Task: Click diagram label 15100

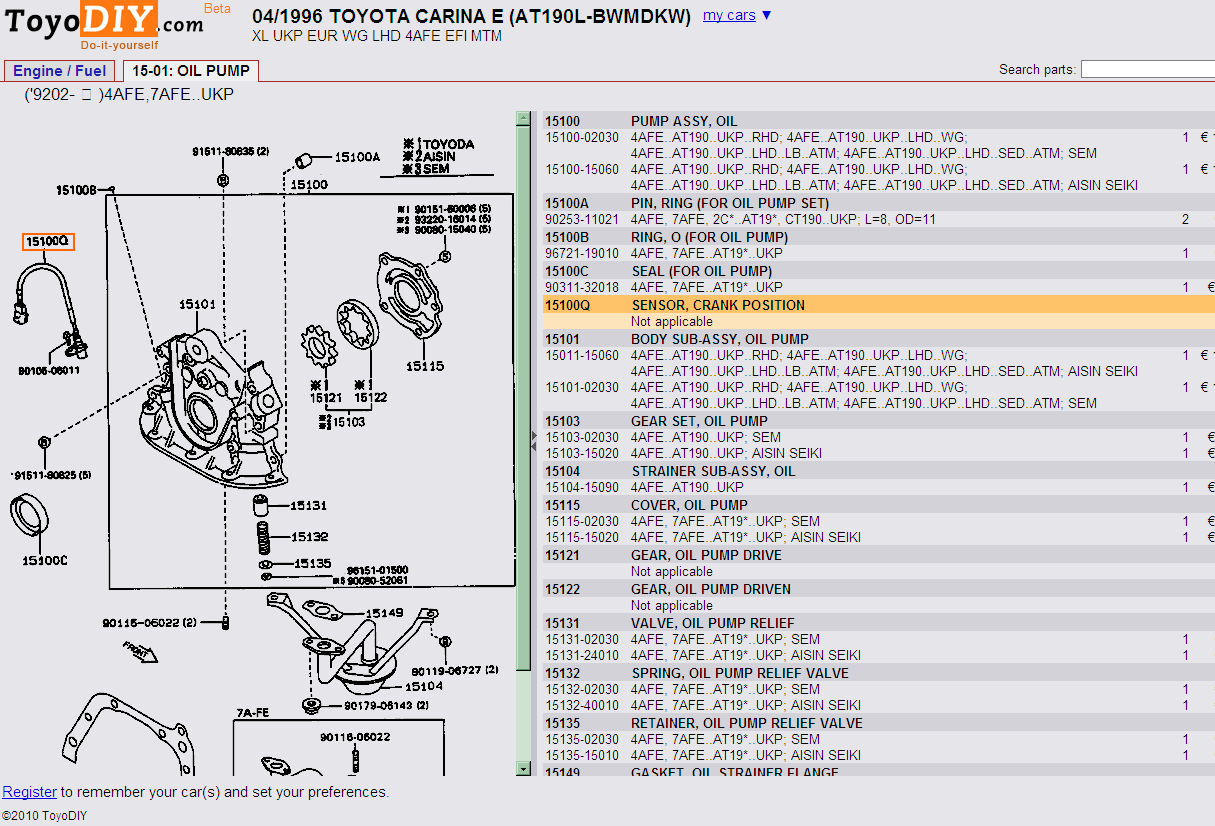Action: (x=309, y=184)
